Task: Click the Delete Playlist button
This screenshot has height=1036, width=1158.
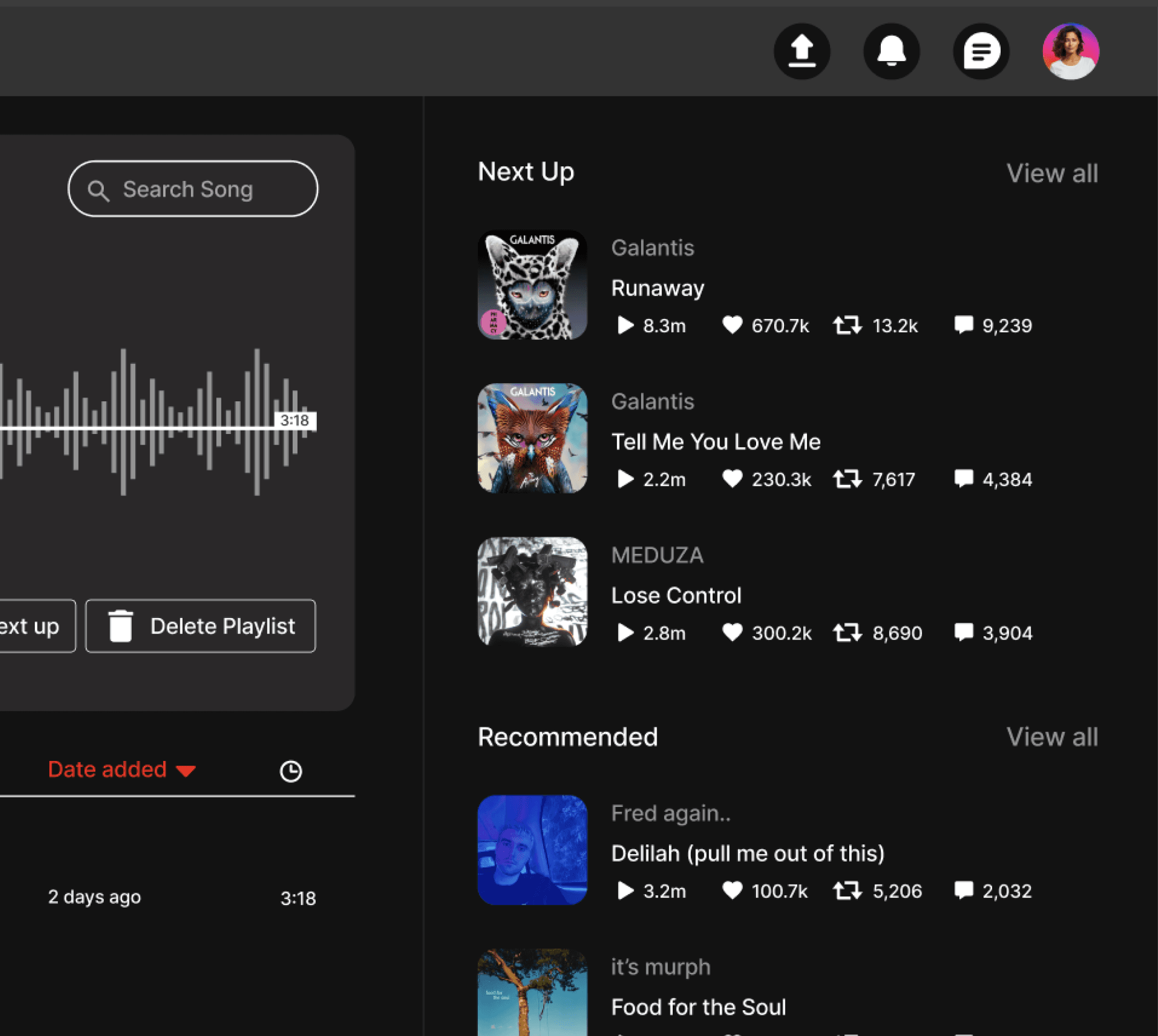Action: point(200,626)
